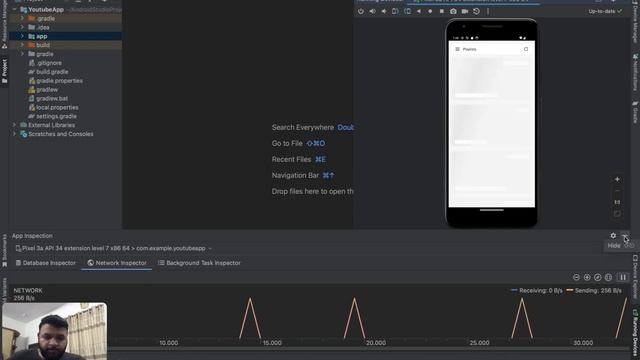Click the 15.000 timeline marker
The image size is (640, 360).
click(272, 343)
